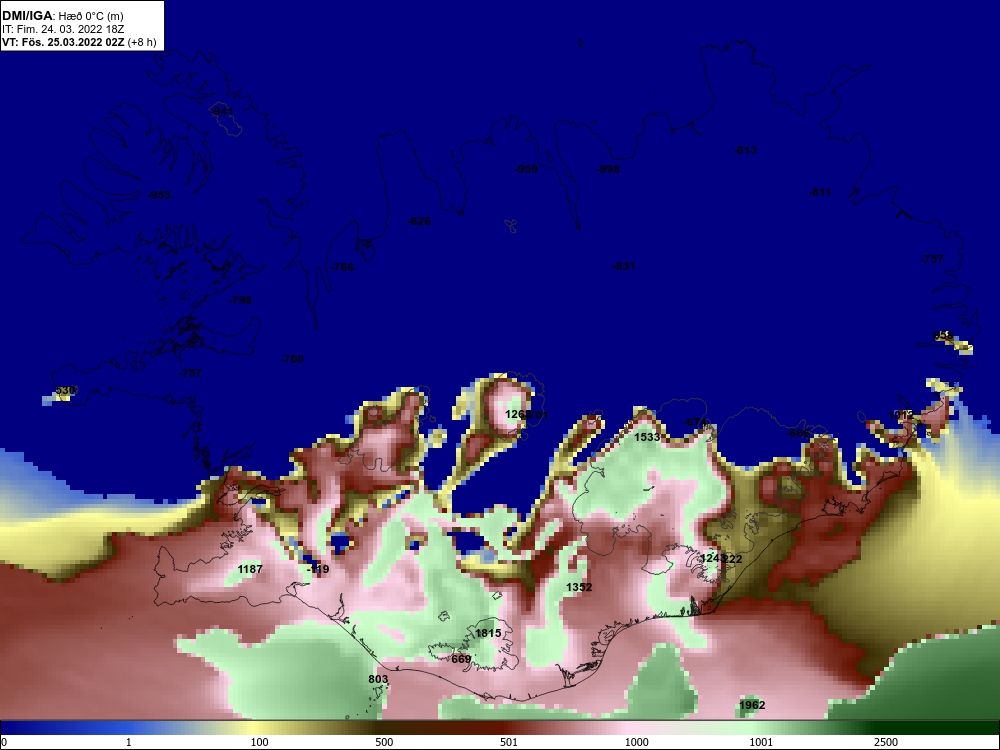Click the 0 label on the color scale
Viewport: 1000px width, 750px height.
(x=4, y=742)
